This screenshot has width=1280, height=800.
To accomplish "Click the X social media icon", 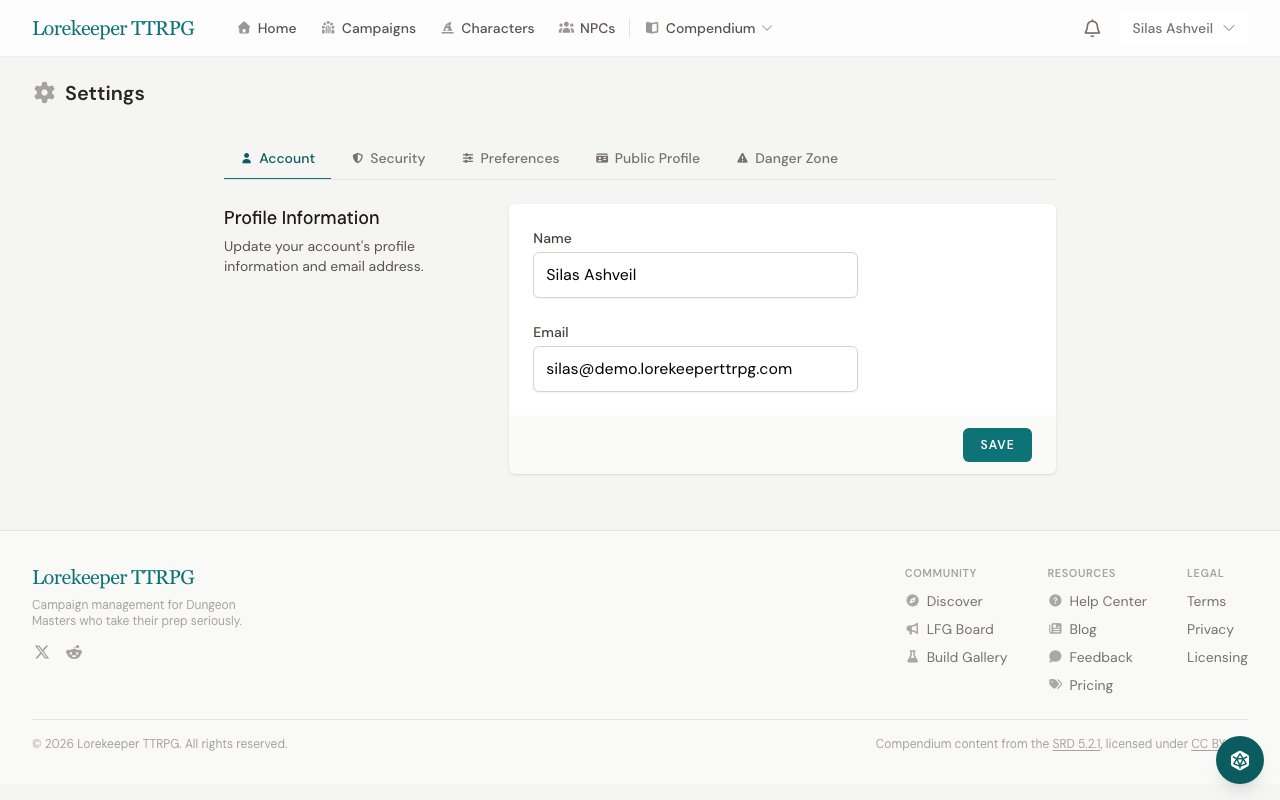I will click(x=41, y=651).
